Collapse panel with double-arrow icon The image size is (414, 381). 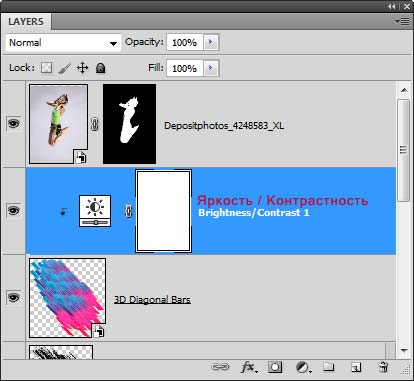pyautogui.click(x=392, y=6)
